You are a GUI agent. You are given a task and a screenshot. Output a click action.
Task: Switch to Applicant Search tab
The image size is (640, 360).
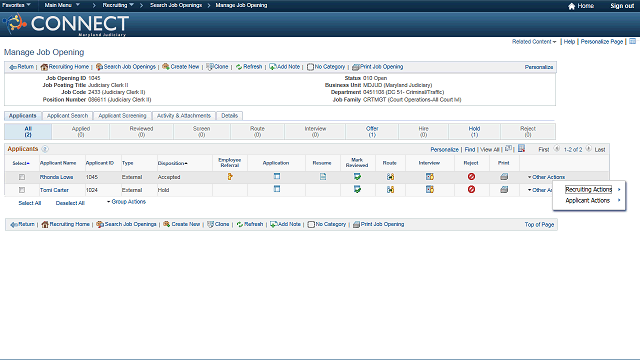[x=67, y=116]
